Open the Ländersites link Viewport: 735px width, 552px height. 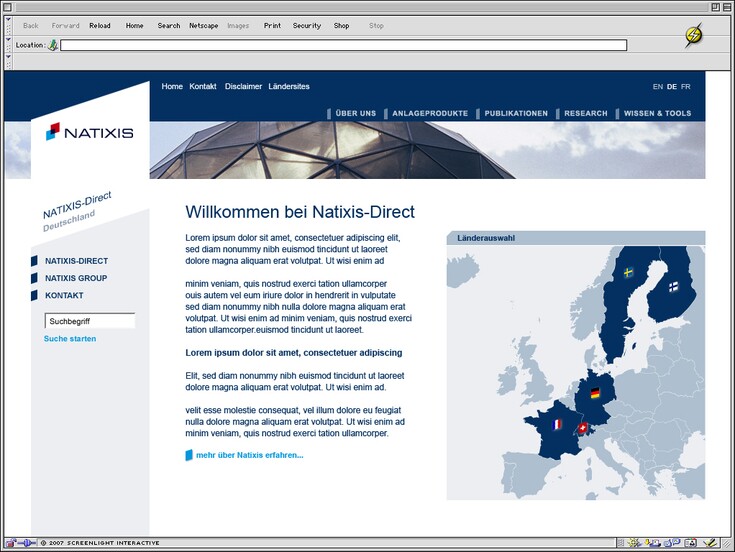[289, 86]
